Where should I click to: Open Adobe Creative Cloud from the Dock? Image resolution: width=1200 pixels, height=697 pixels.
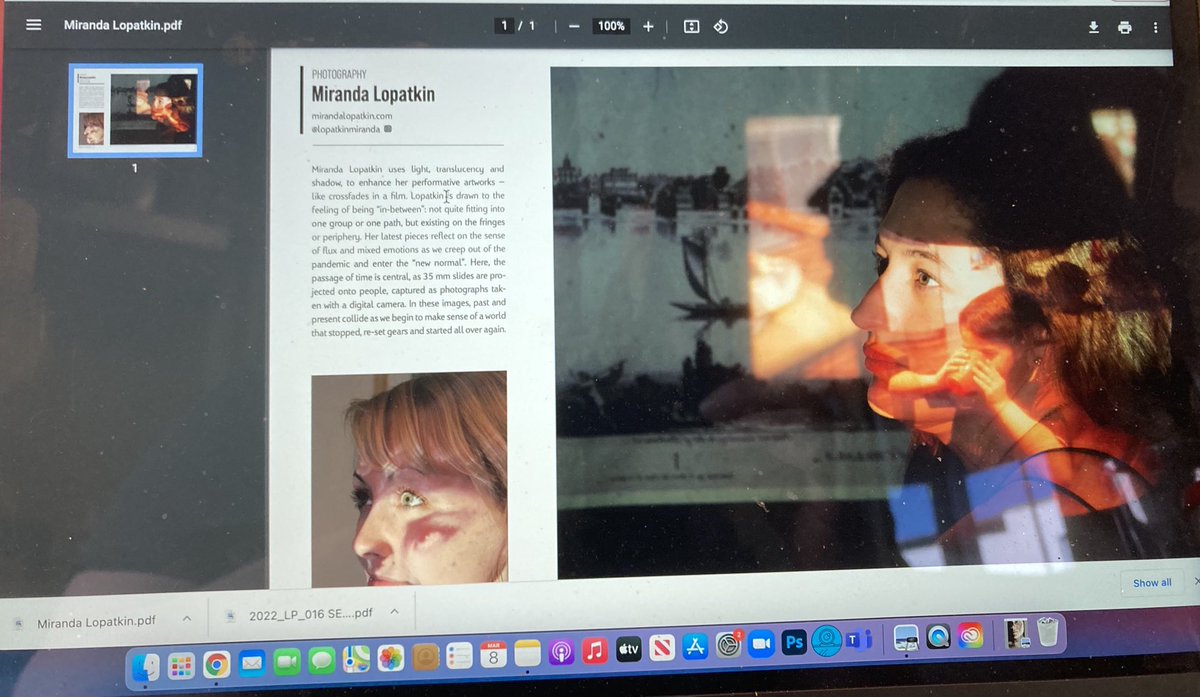tap(970, 635)
